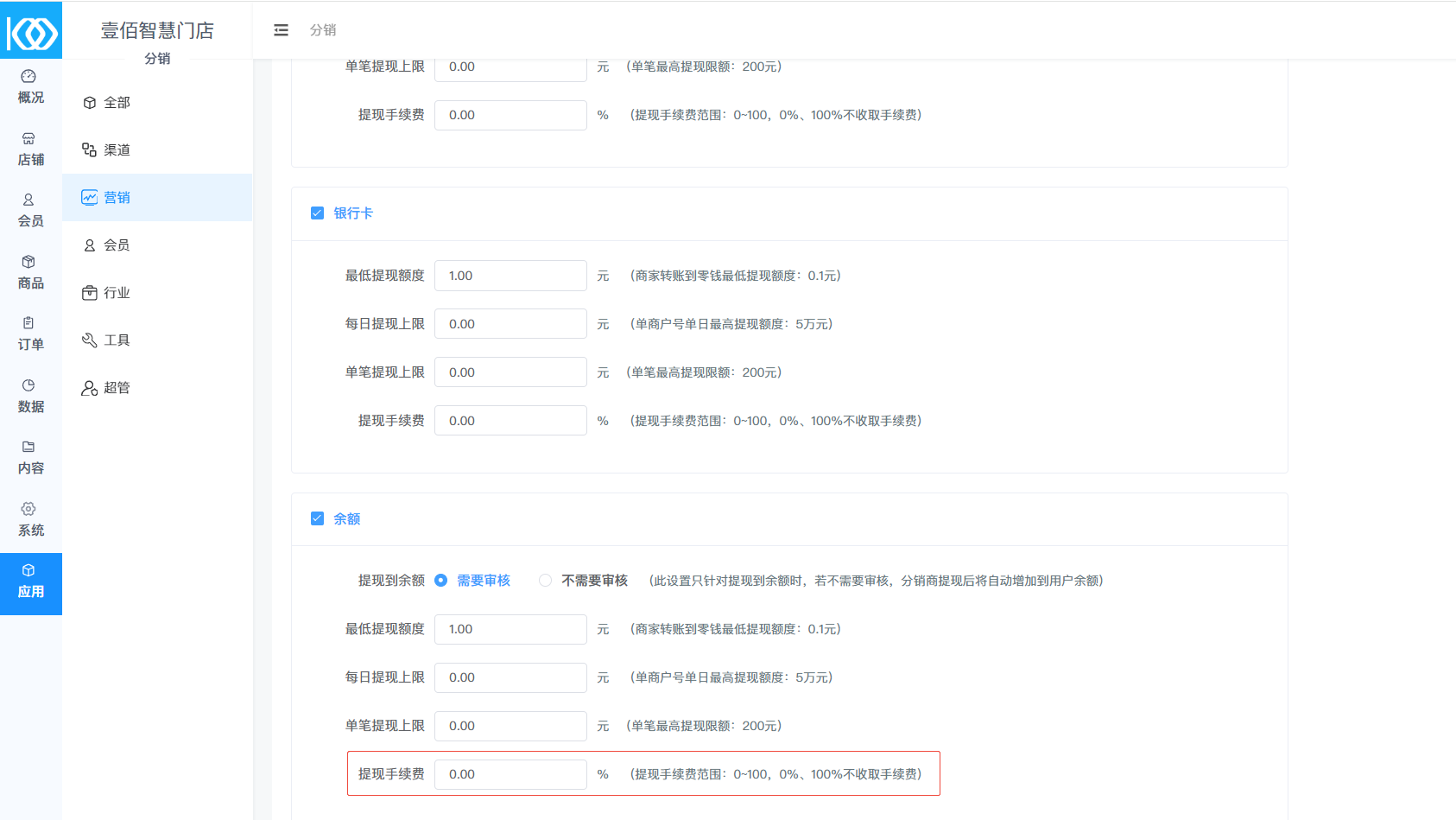Open 数据 data chart icon

(x=28, y=385)
